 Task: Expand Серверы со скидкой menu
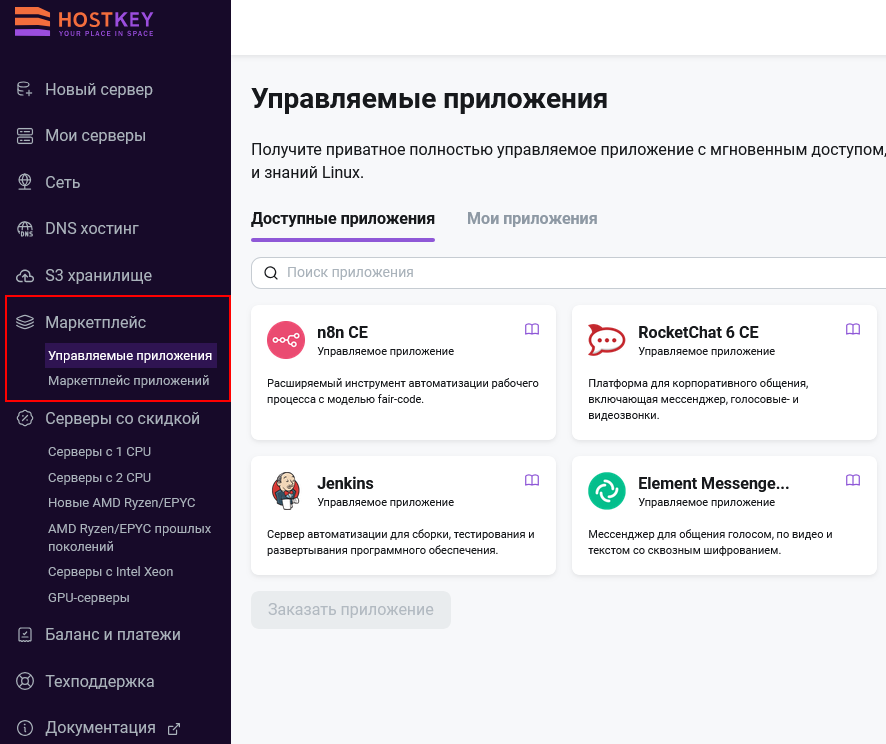click(x=122, y=419)
